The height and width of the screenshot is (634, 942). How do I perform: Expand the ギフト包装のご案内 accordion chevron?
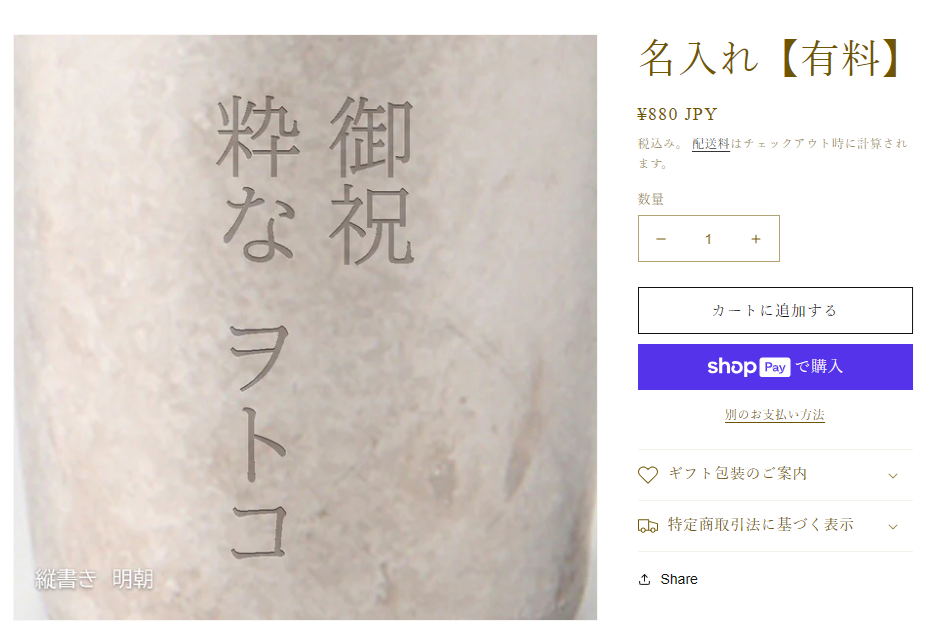click(x=893, y=475)
